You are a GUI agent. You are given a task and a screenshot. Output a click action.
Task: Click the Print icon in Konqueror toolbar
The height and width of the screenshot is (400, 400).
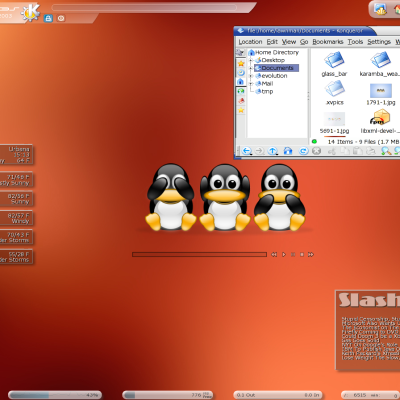[371, 151]
